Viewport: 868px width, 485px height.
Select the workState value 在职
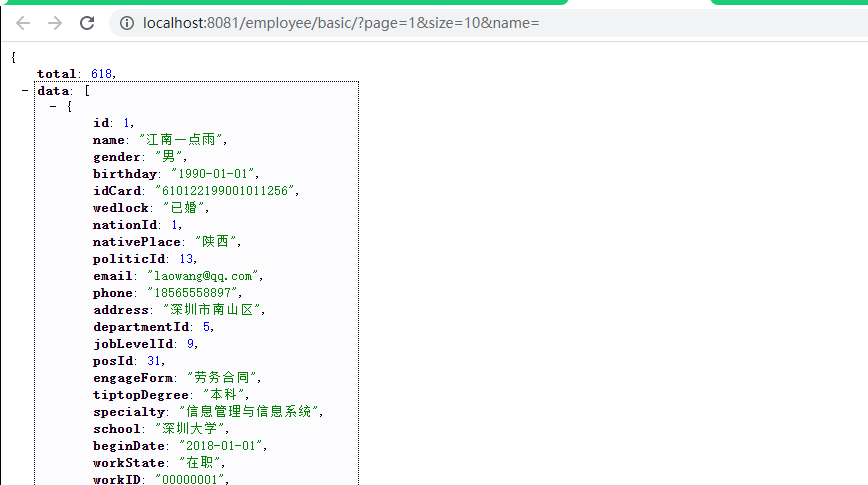200,462
